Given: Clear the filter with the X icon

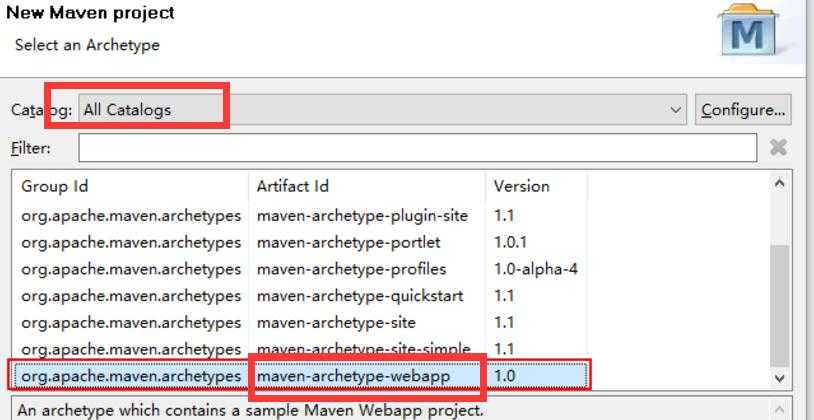Looking at the screenshot, I should click(x=778, y=148).
